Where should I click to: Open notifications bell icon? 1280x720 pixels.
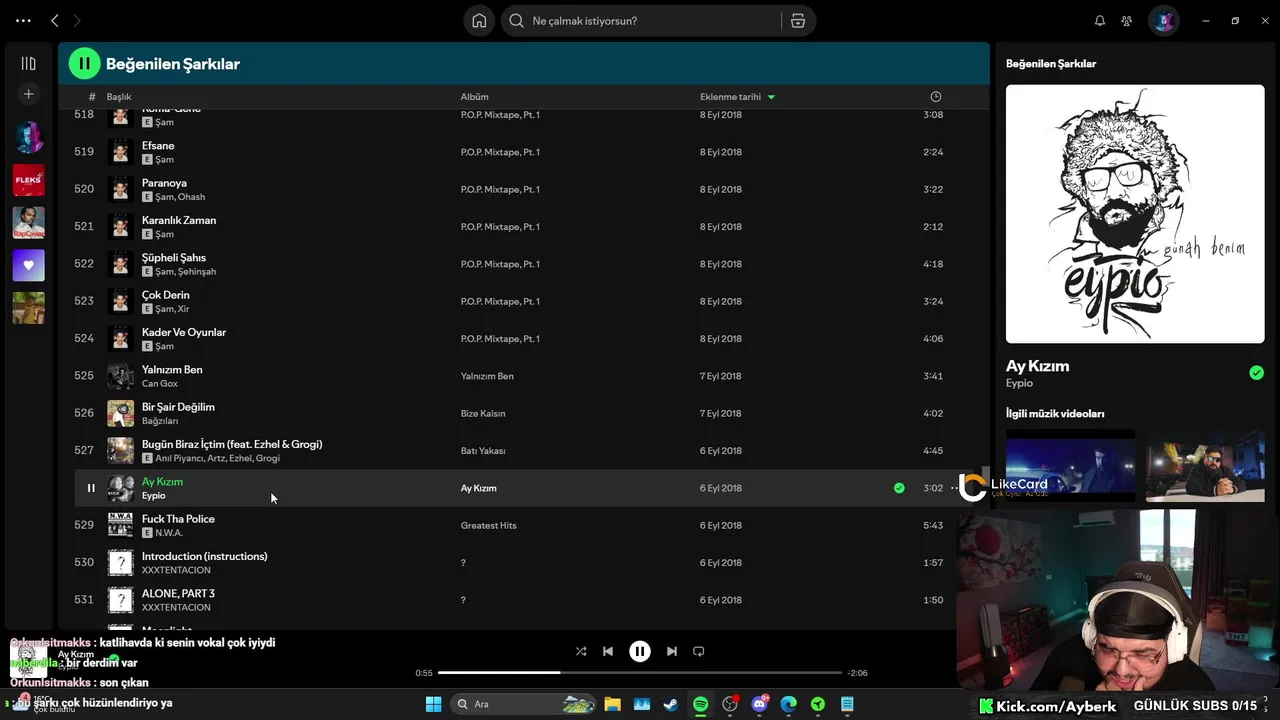(1100, 20)
